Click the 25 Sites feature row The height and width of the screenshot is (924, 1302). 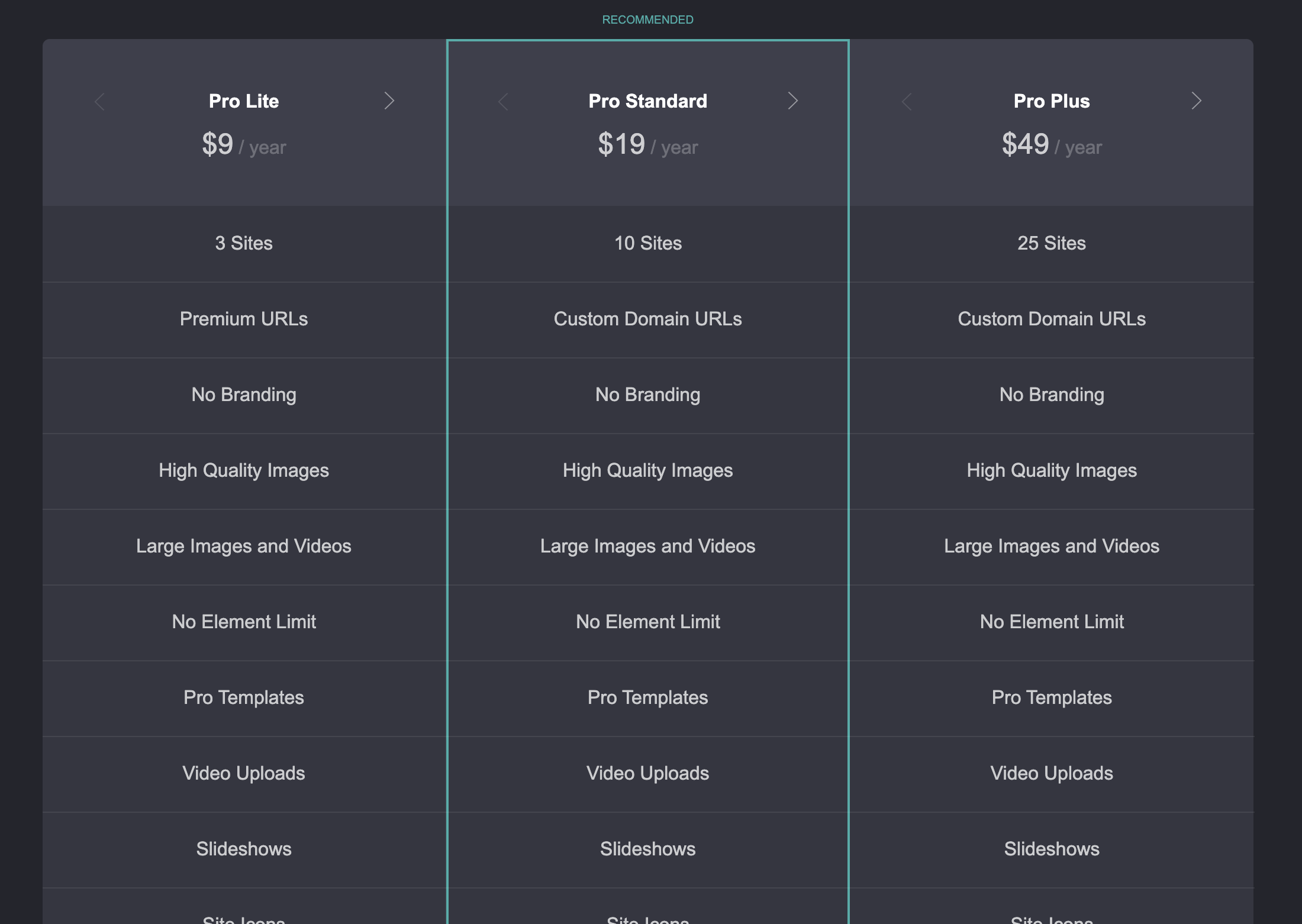(1051, 243)
